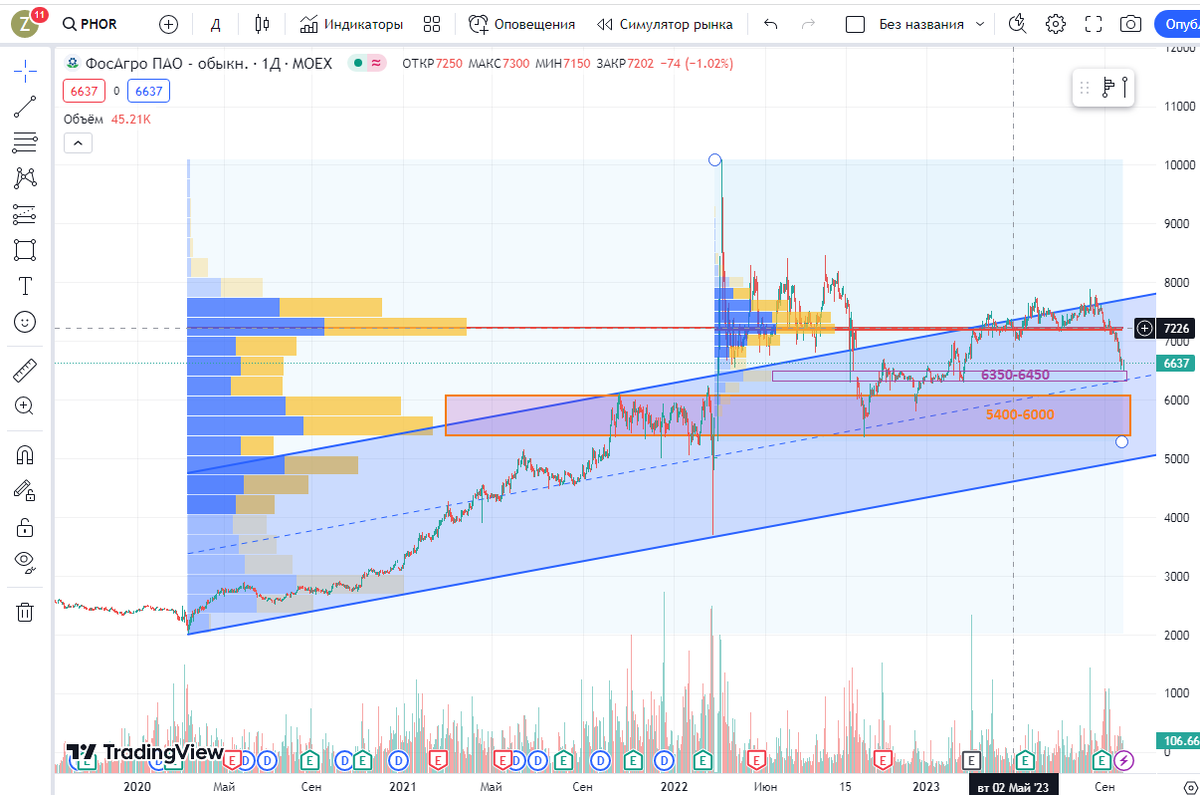Screen dimensions: 1200x795
Task: Select the ruler measure tool
Action: click(x=25, y=372)
